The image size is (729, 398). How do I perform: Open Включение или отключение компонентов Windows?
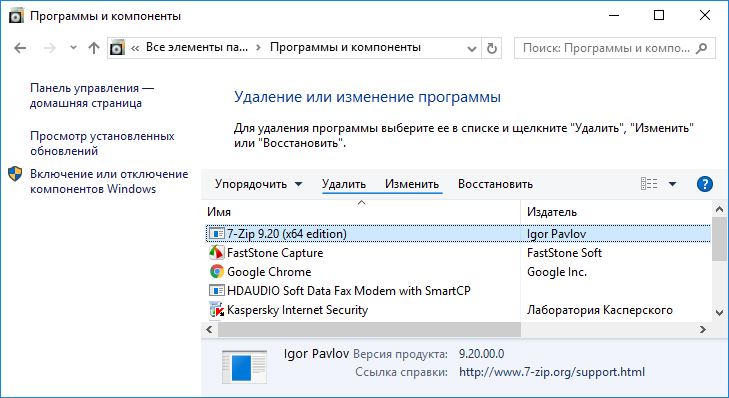pyautogui.click(x=109, y=181)
